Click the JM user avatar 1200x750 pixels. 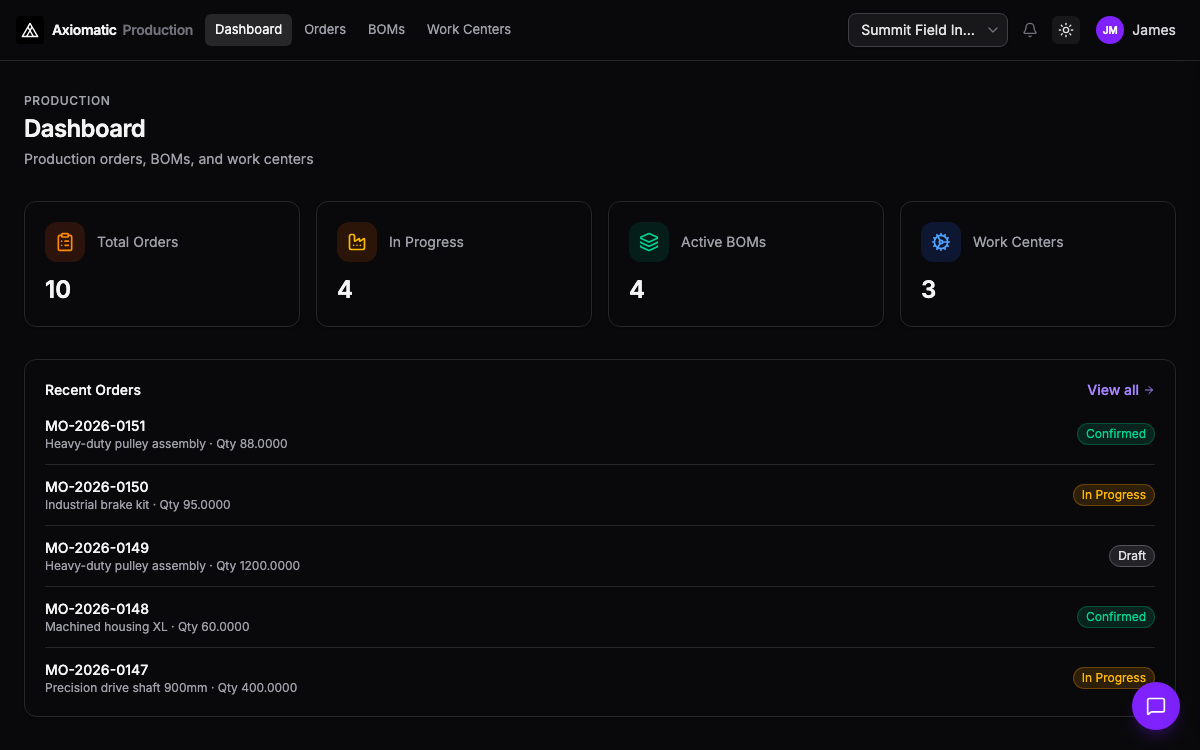[x=1110, y=30]
